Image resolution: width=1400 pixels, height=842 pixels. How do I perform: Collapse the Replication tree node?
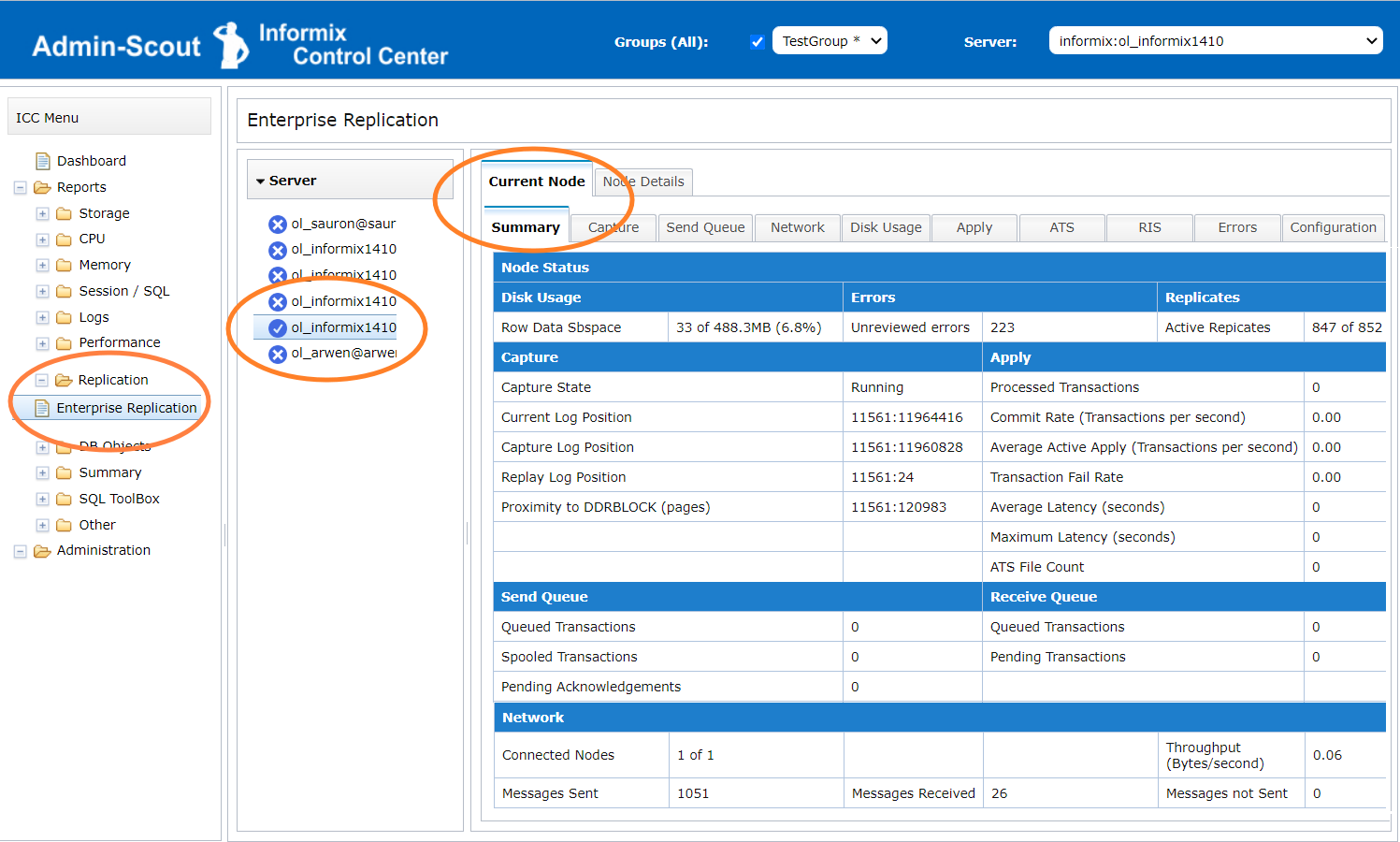click(41, 380)
